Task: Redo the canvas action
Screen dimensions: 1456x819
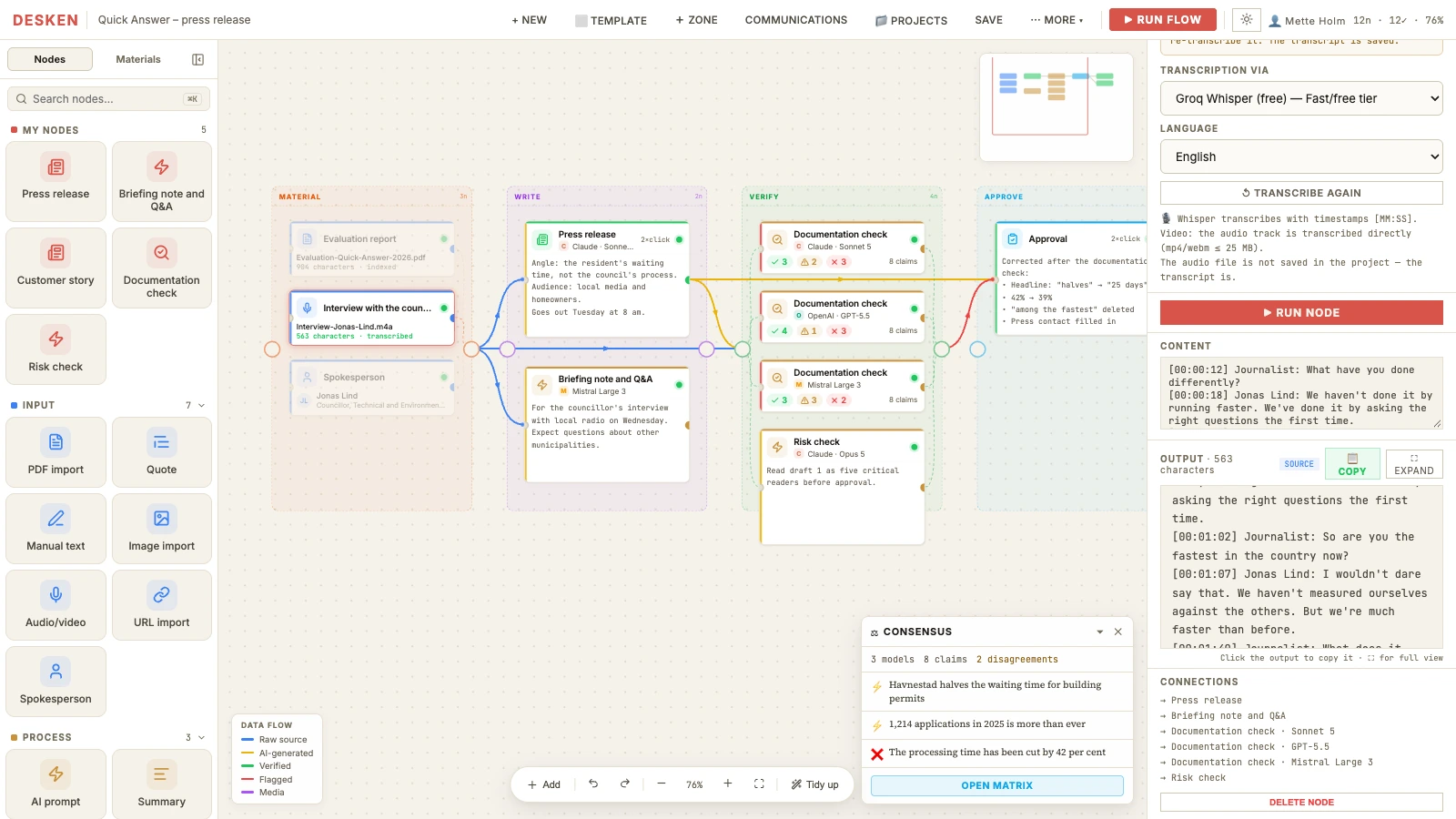Action: pos(625,784)
